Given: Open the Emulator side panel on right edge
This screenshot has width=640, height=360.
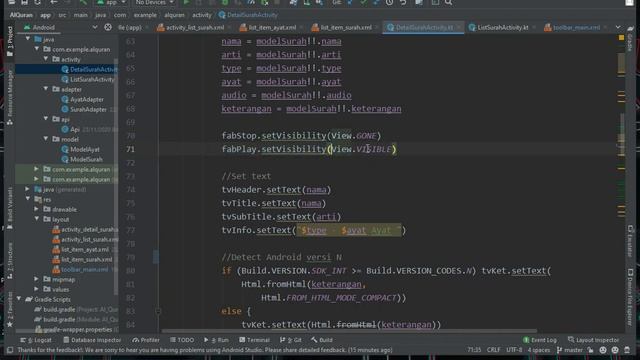Looking at the screenshot, I should pyautogui.click(x=630, y=241).
